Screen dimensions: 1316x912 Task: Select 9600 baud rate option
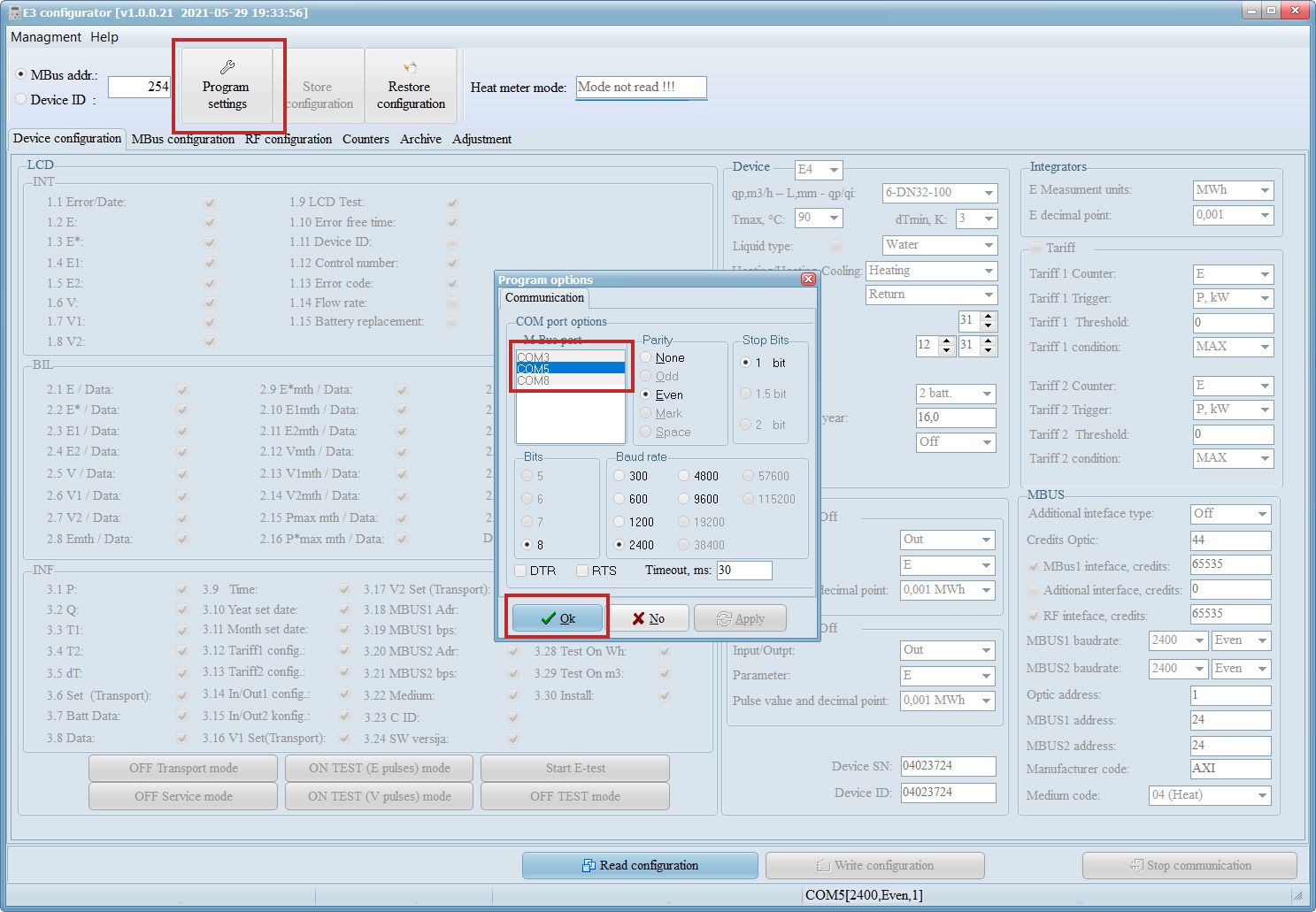[684, 499]
